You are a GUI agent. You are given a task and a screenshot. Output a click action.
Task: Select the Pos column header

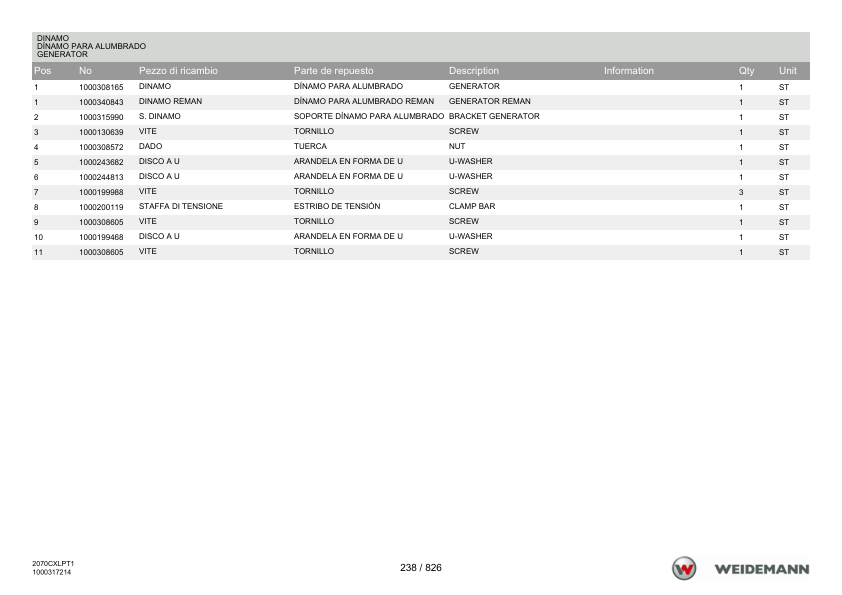(x=42, y=71)
